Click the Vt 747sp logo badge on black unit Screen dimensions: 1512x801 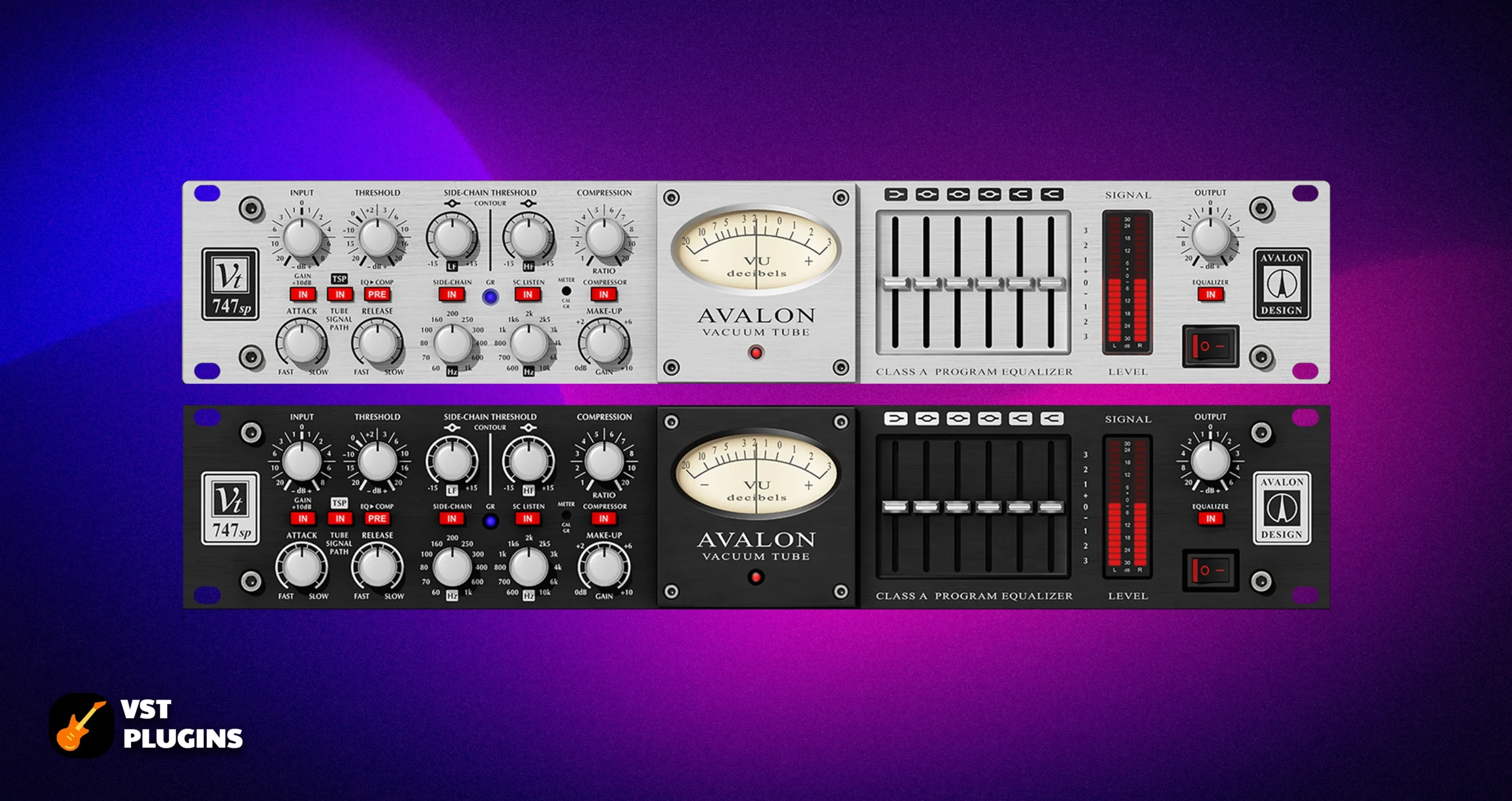click(x=230, y=508)
